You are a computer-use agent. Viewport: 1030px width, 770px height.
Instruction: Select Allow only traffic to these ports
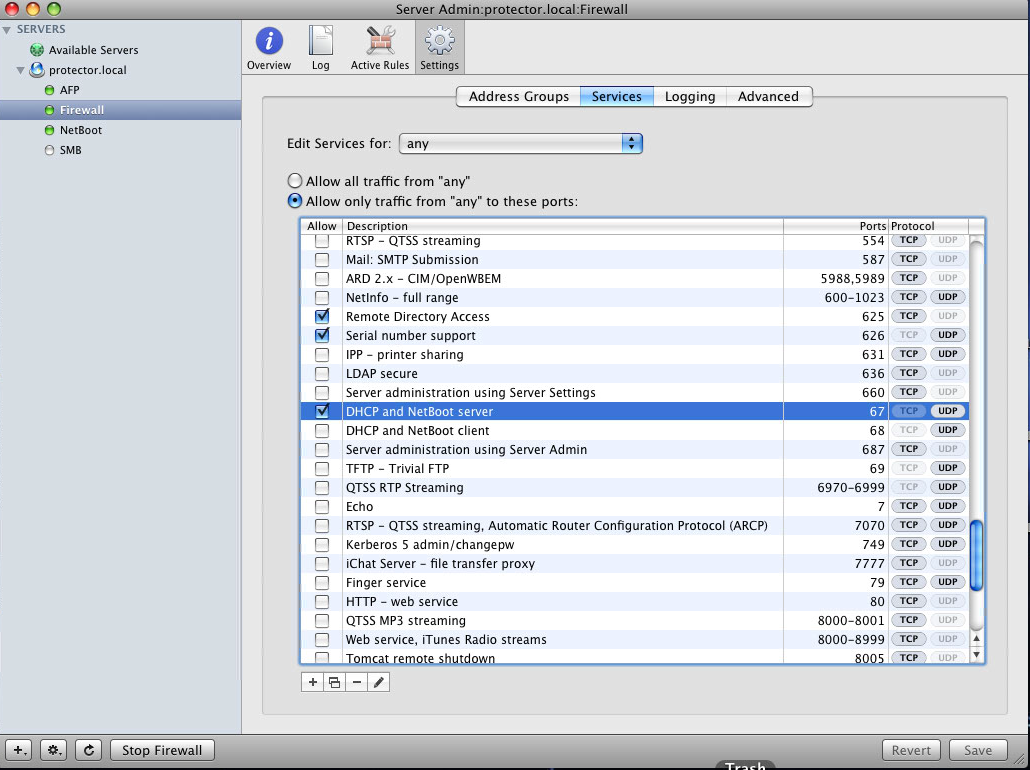coord(295,201)
